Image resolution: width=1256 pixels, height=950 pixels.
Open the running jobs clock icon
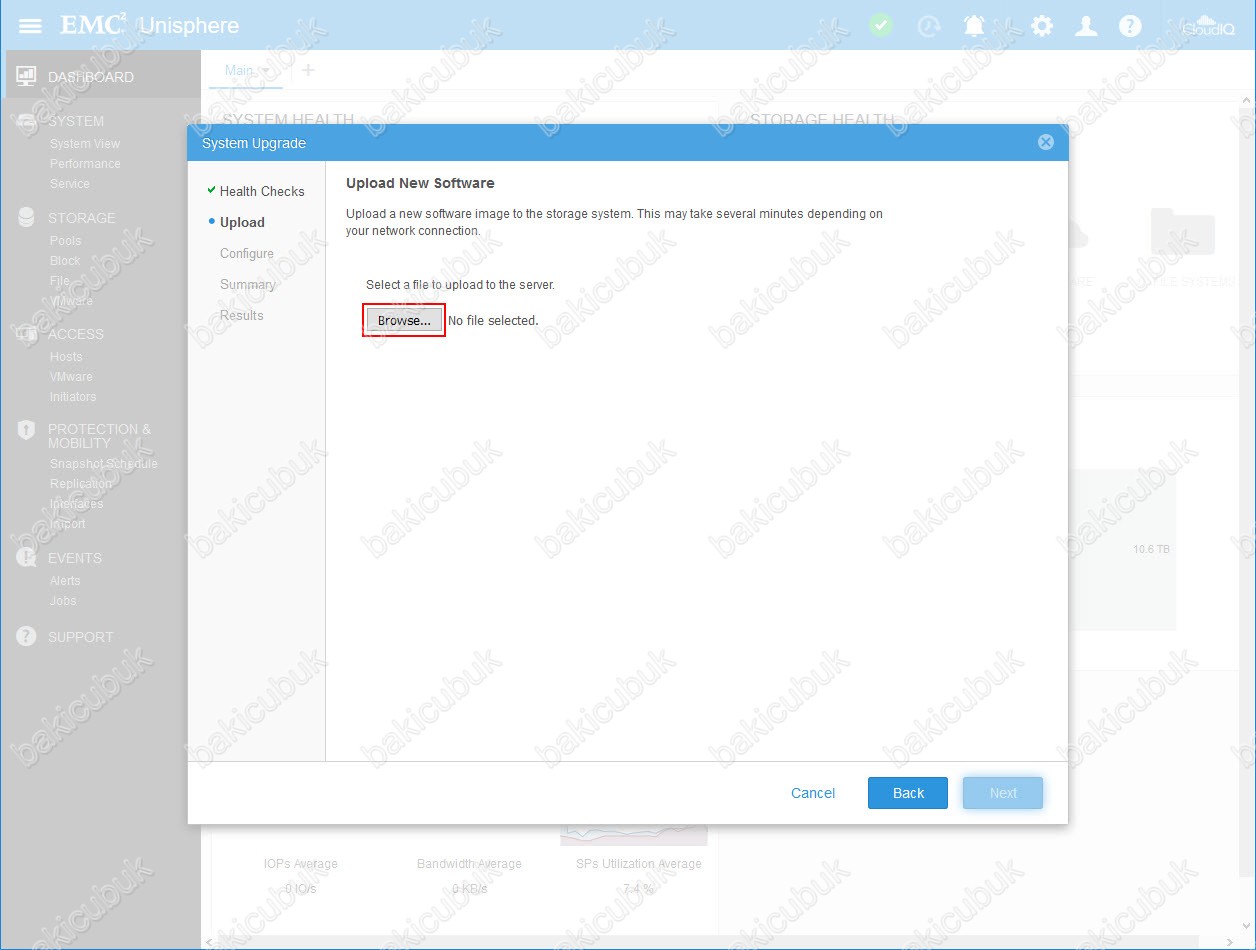pyautogui.click(x=929, y=26)
